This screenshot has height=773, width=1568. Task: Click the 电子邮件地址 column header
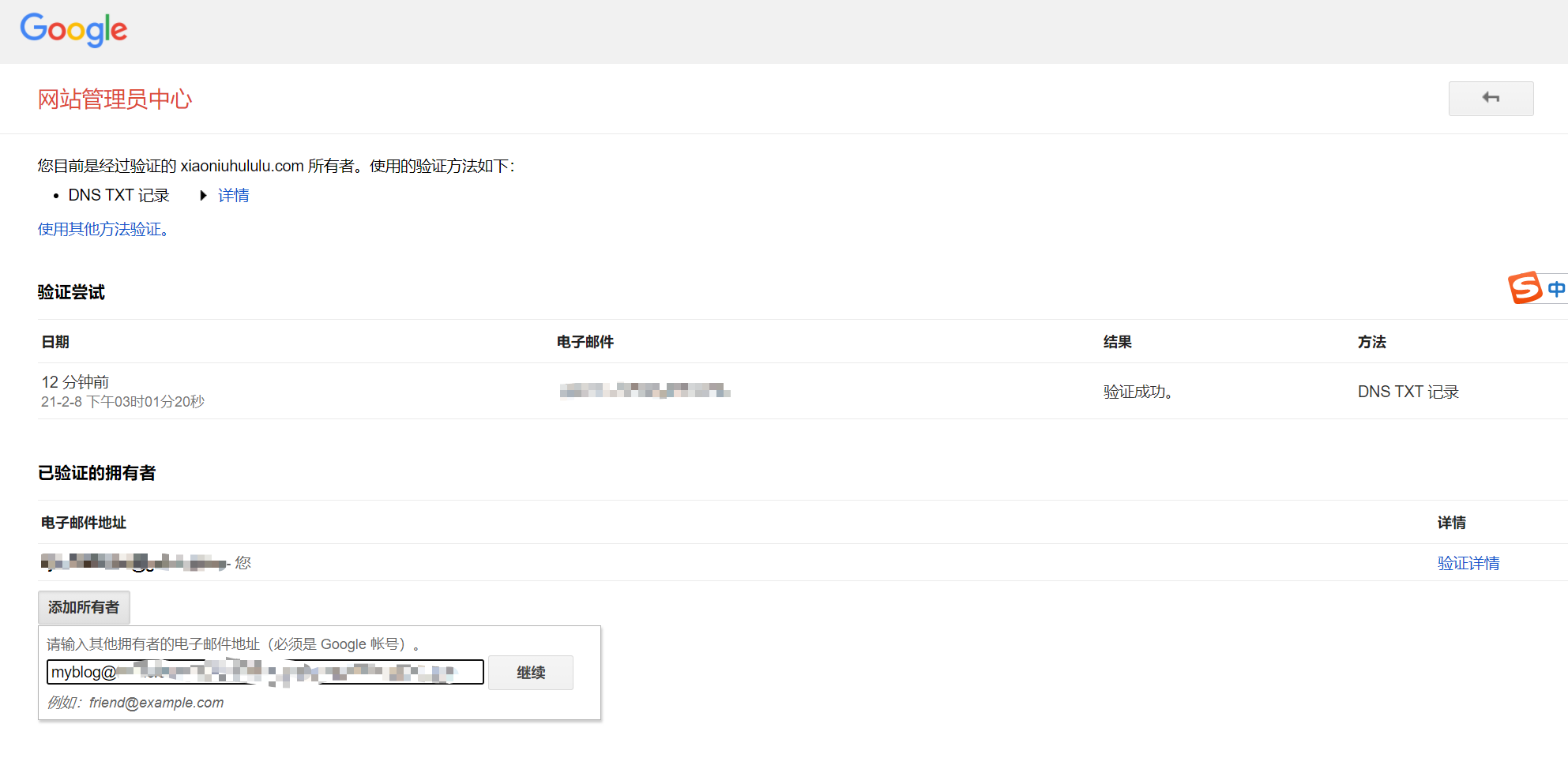84,523
